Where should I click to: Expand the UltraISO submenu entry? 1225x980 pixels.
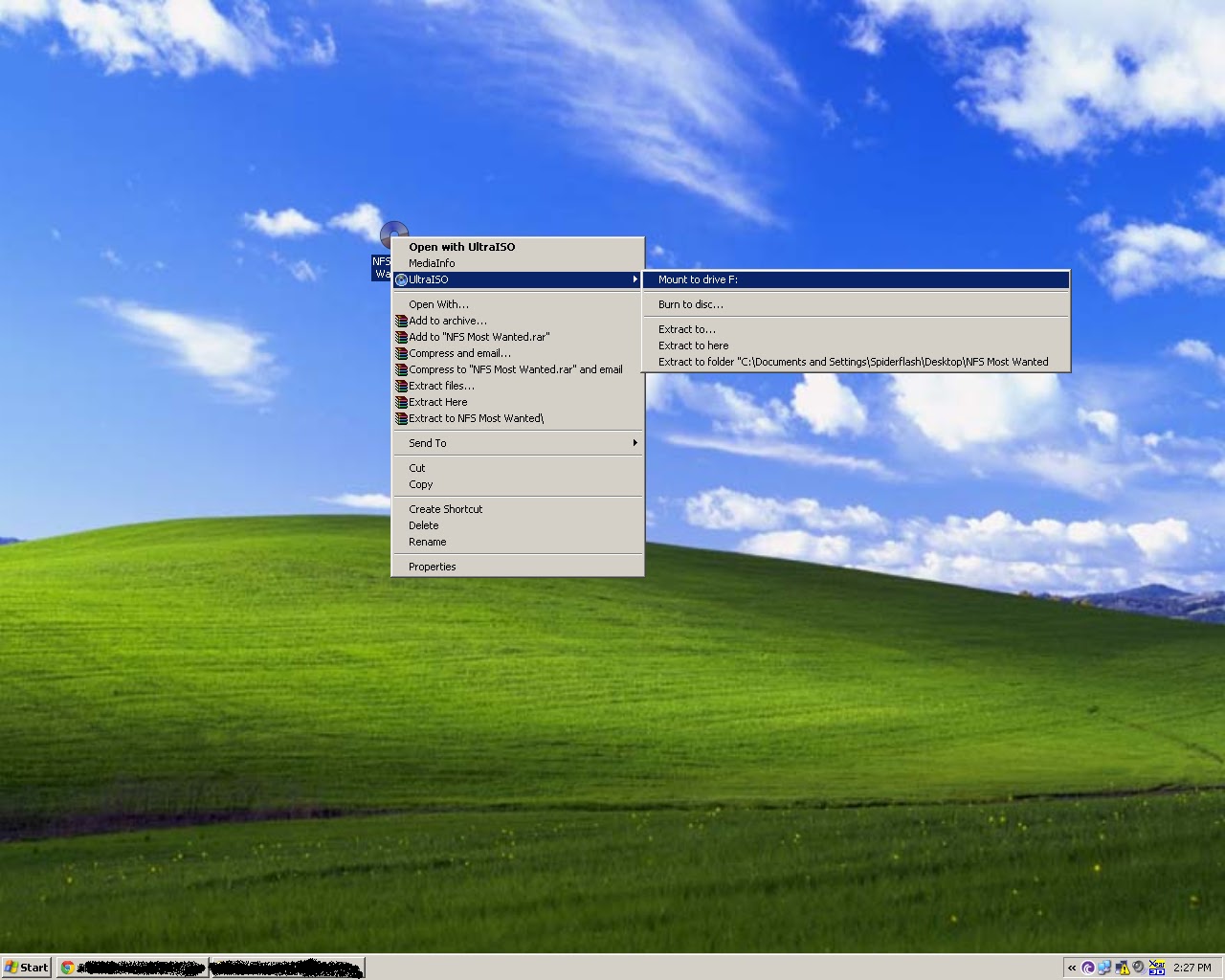click(x=518, y=279)
